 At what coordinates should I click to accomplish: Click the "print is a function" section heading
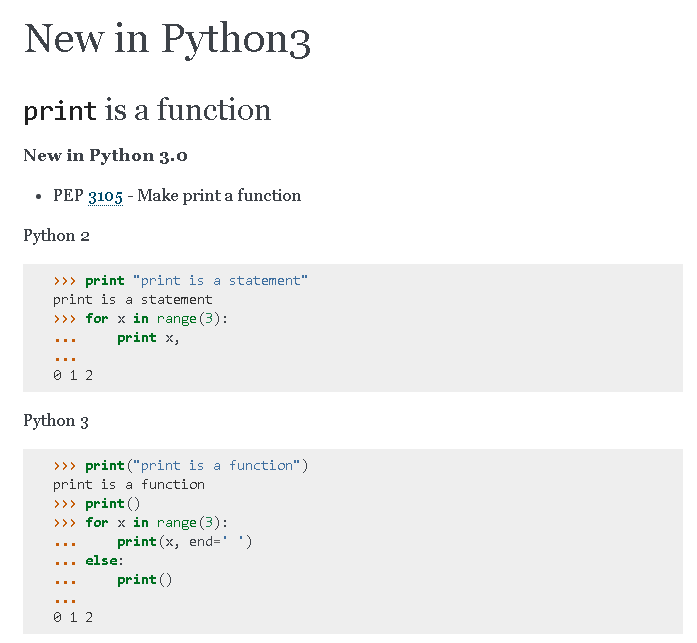(147, 109)
